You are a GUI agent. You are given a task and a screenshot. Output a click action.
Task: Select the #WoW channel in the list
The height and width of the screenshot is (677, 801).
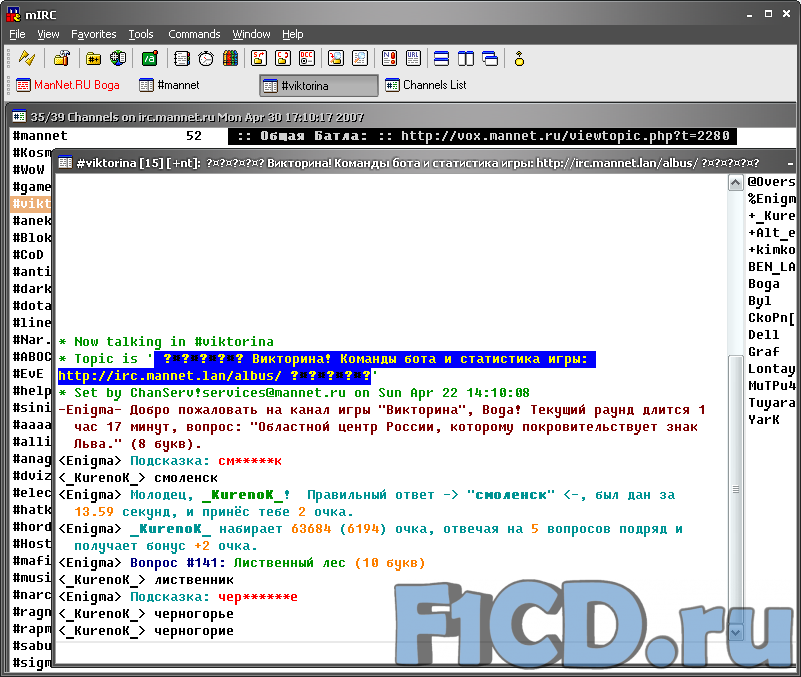(29, 170)
